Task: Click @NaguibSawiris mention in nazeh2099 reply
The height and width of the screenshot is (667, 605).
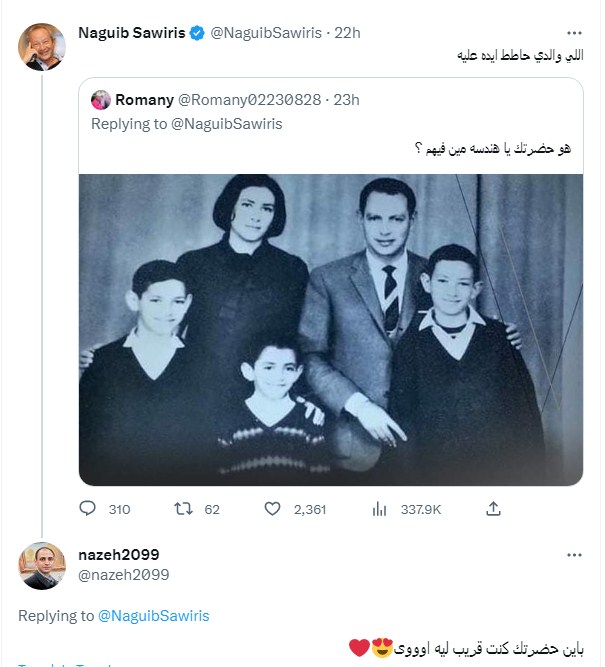Action: (153, 616)
